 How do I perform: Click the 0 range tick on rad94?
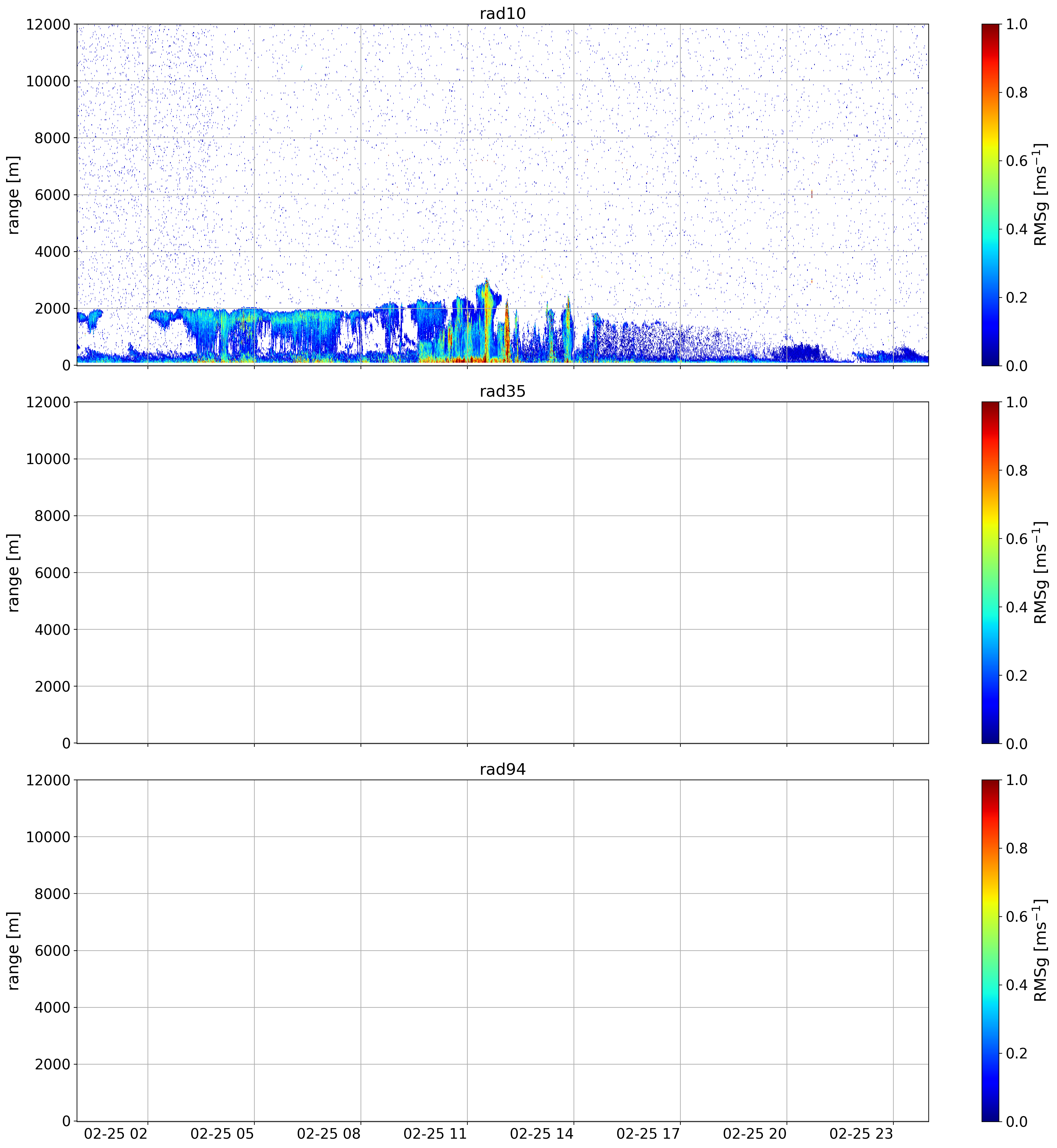point(66,1121)
